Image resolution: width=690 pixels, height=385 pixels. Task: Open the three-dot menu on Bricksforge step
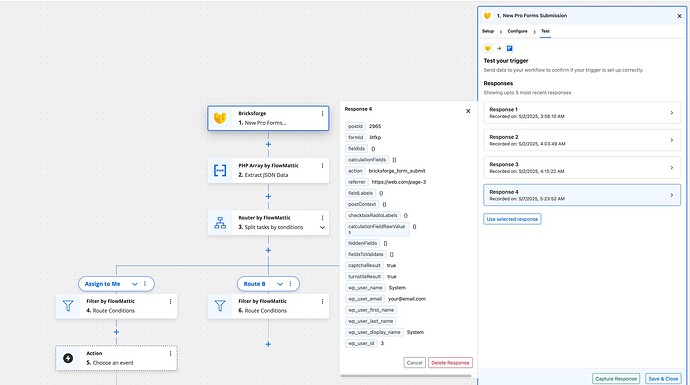[322, 114]
